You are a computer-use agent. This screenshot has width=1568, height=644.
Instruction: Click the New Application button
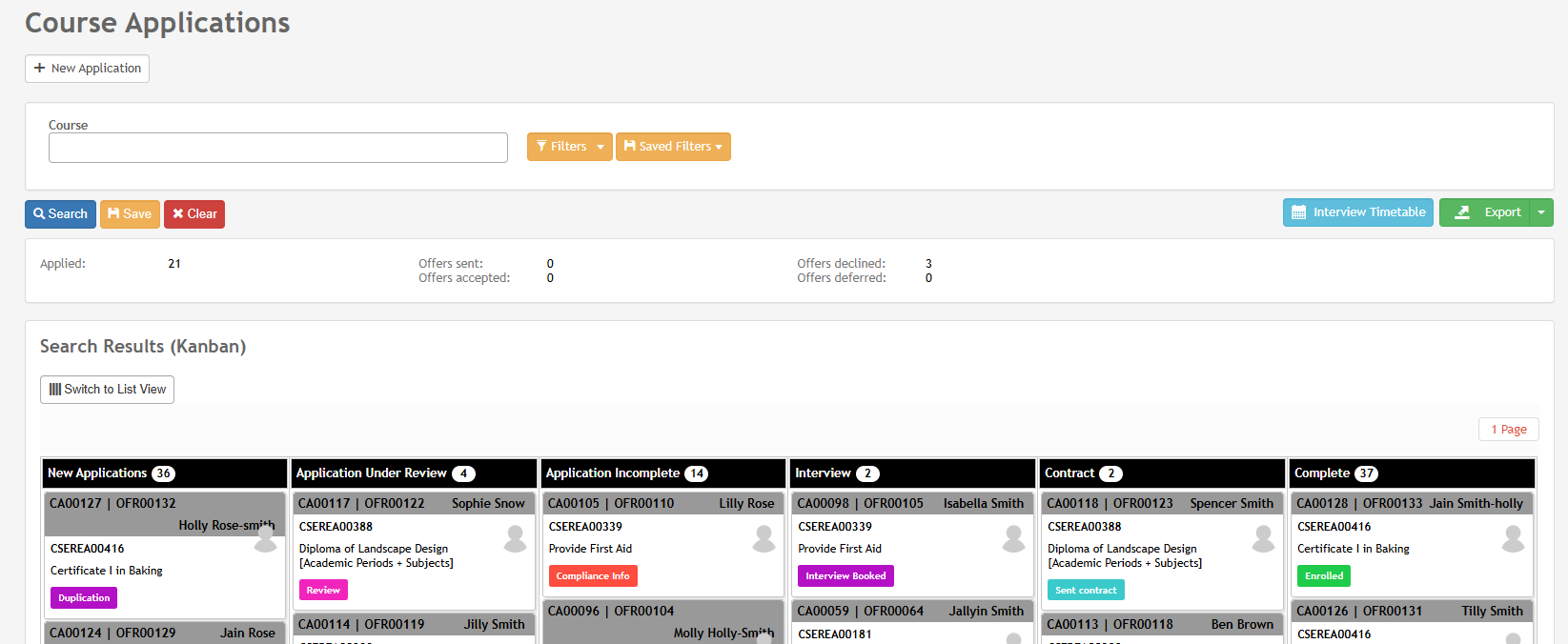coord(87,69)
